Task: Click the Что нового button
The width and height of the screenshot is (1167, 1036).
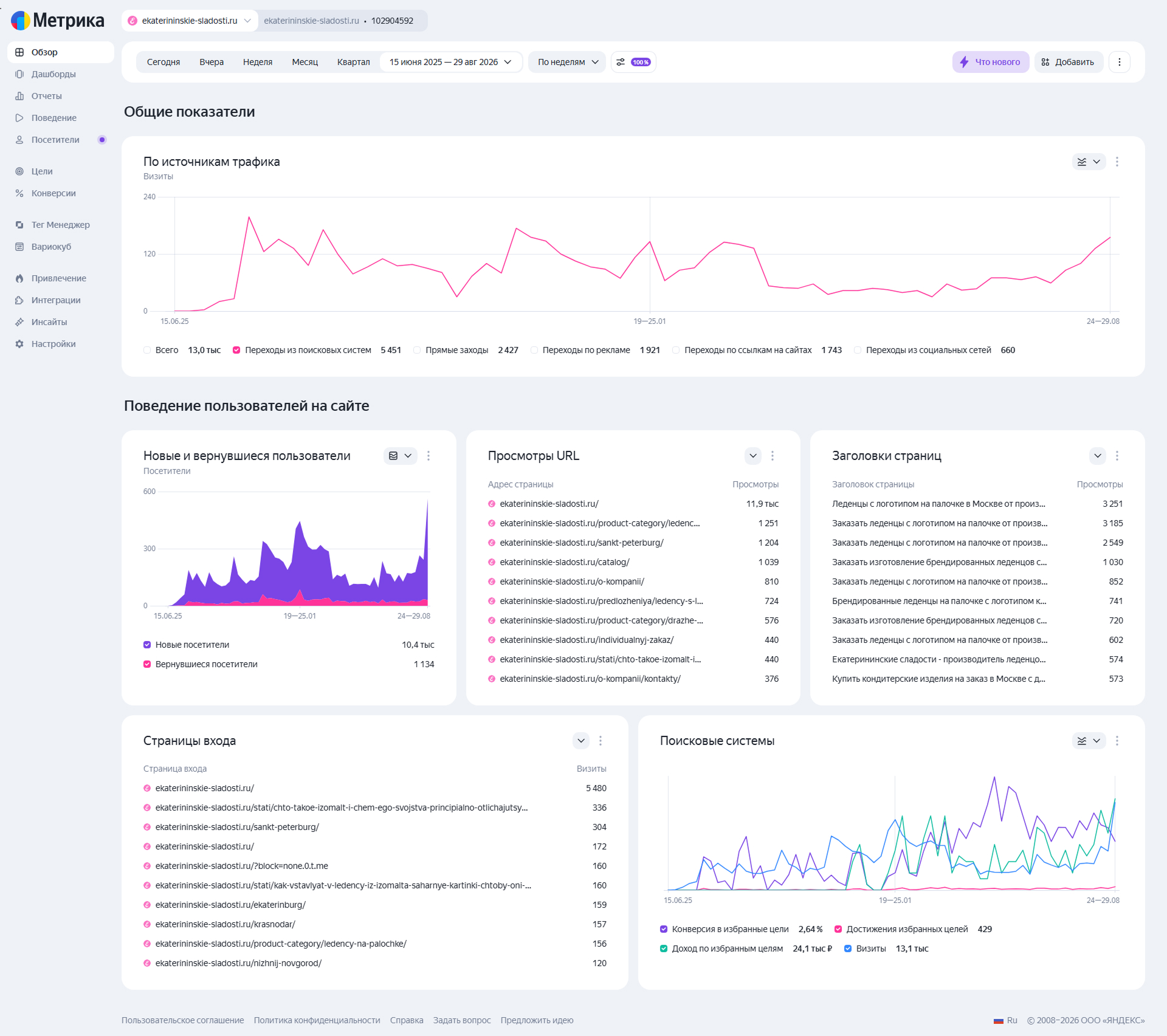Action: (991, 62)
